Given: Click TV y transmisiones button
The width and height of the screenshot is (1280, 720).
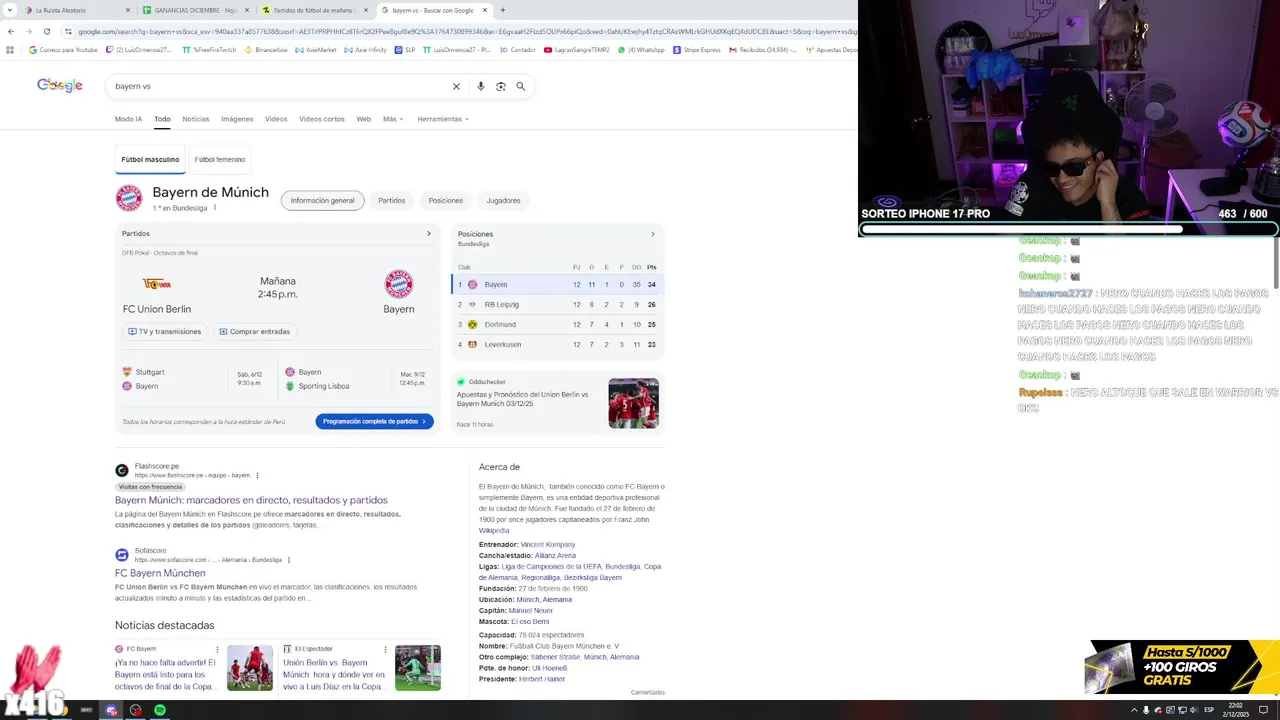Looking at the screenshot, I should click(x=165, y=331).
